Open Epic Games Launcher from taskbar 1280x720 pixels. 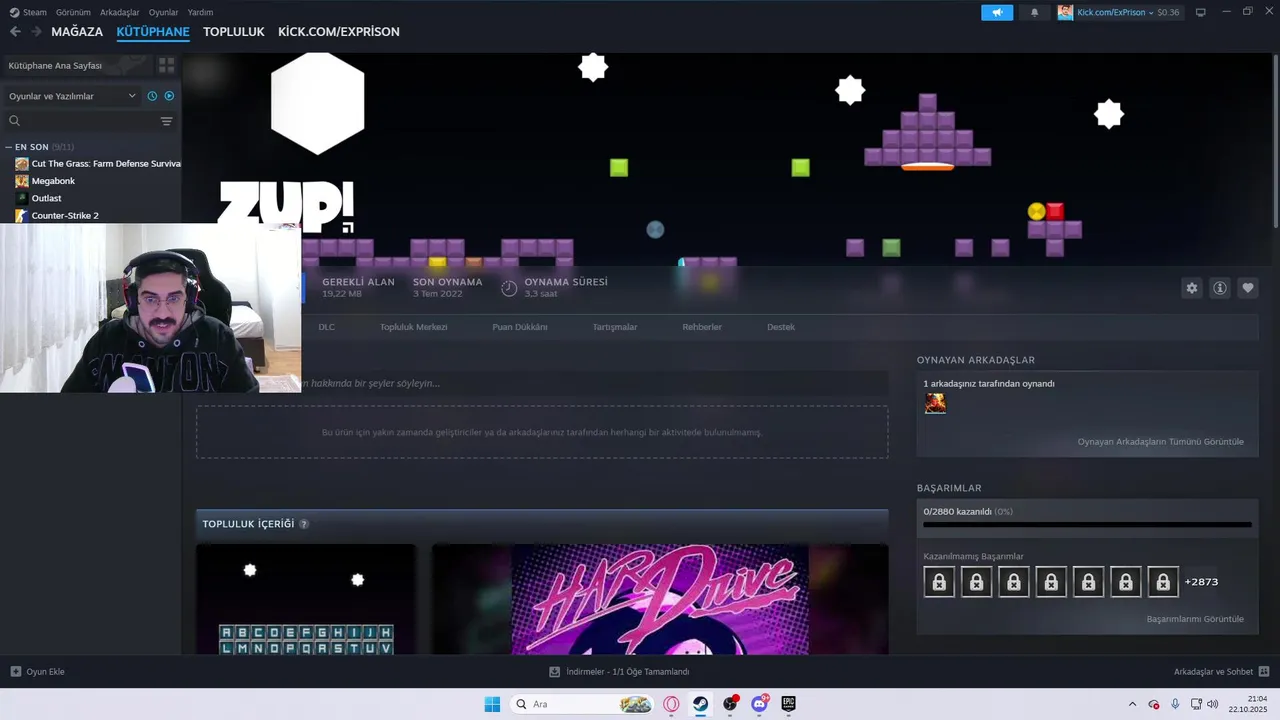click(x=788, y=704)
